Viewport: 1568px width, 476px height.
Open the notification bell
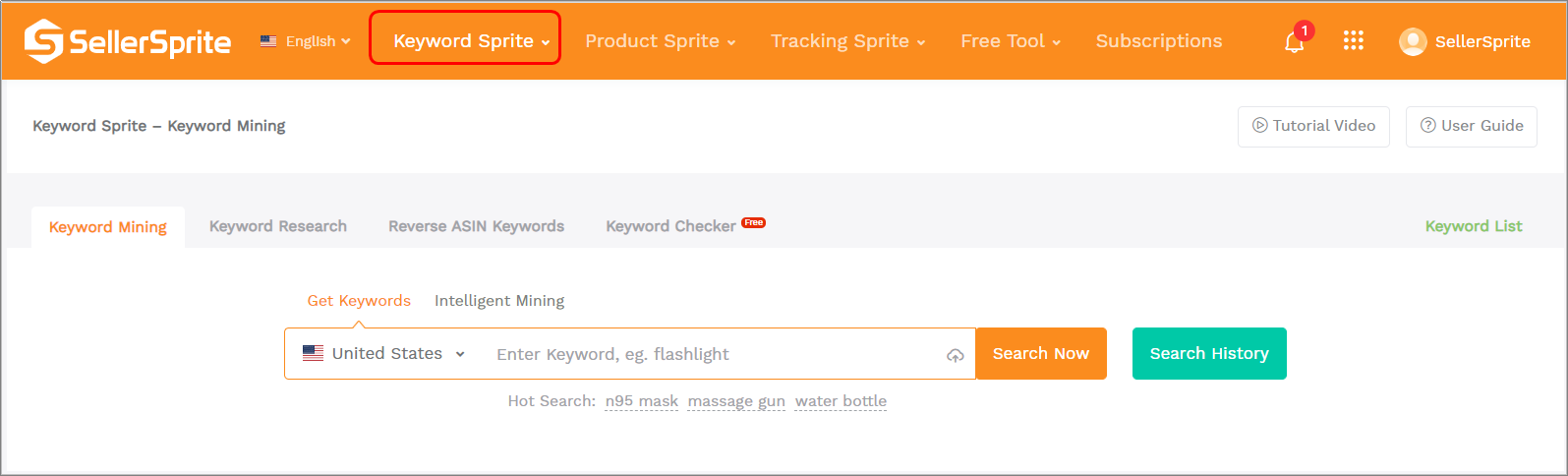(1294, 42)
